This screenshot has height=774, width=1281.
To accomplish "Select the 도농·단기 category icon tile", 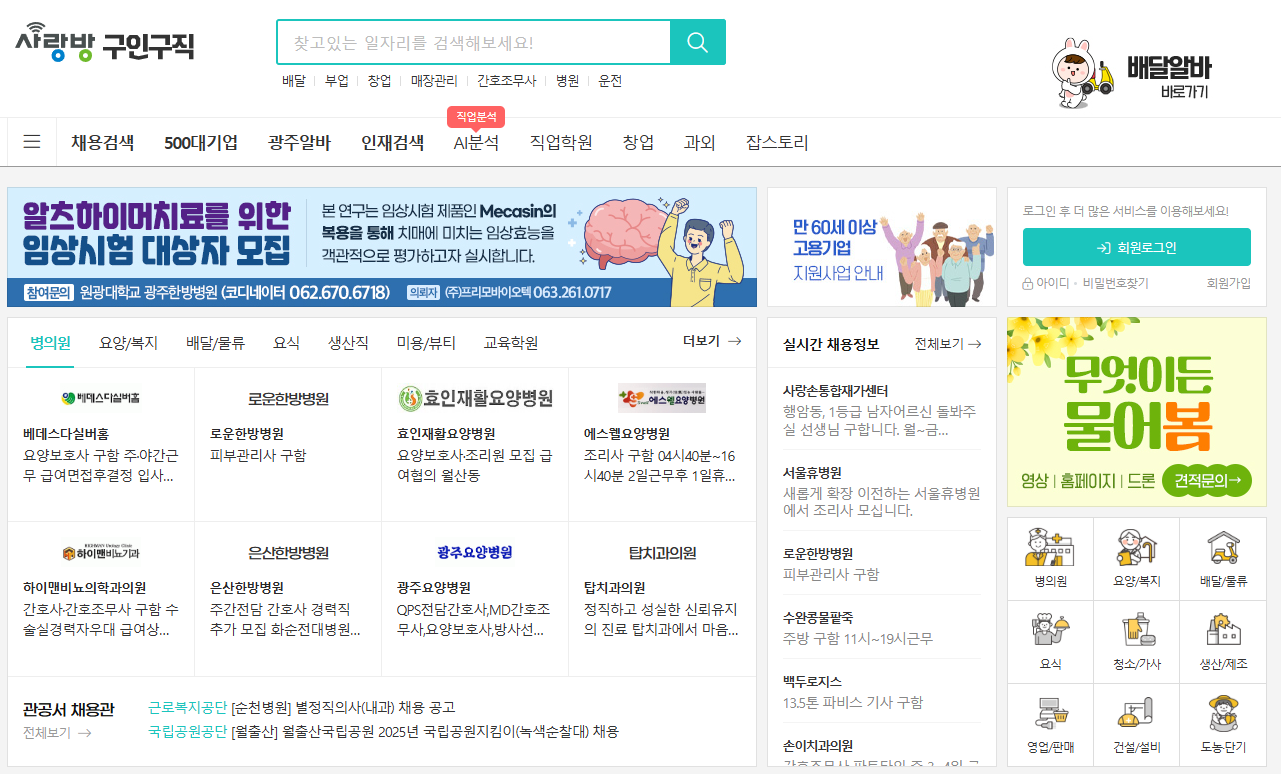I will (x=1223, y=724).
